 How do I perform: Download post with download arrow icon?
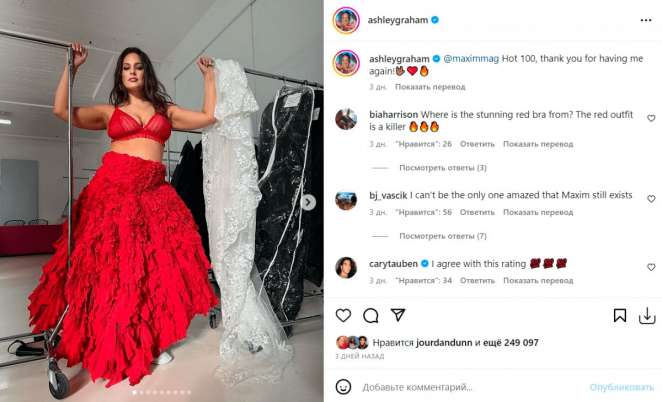[647, 315]
